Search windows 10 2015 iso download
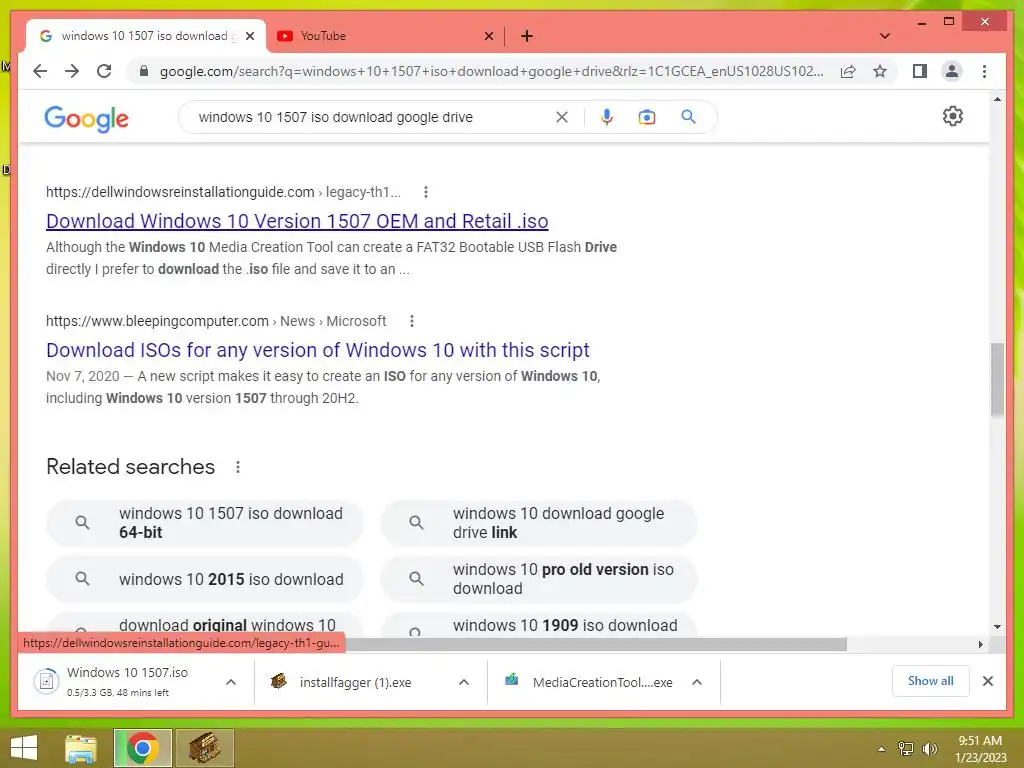Screen dimensions: 1024x768 coord(204,579)
